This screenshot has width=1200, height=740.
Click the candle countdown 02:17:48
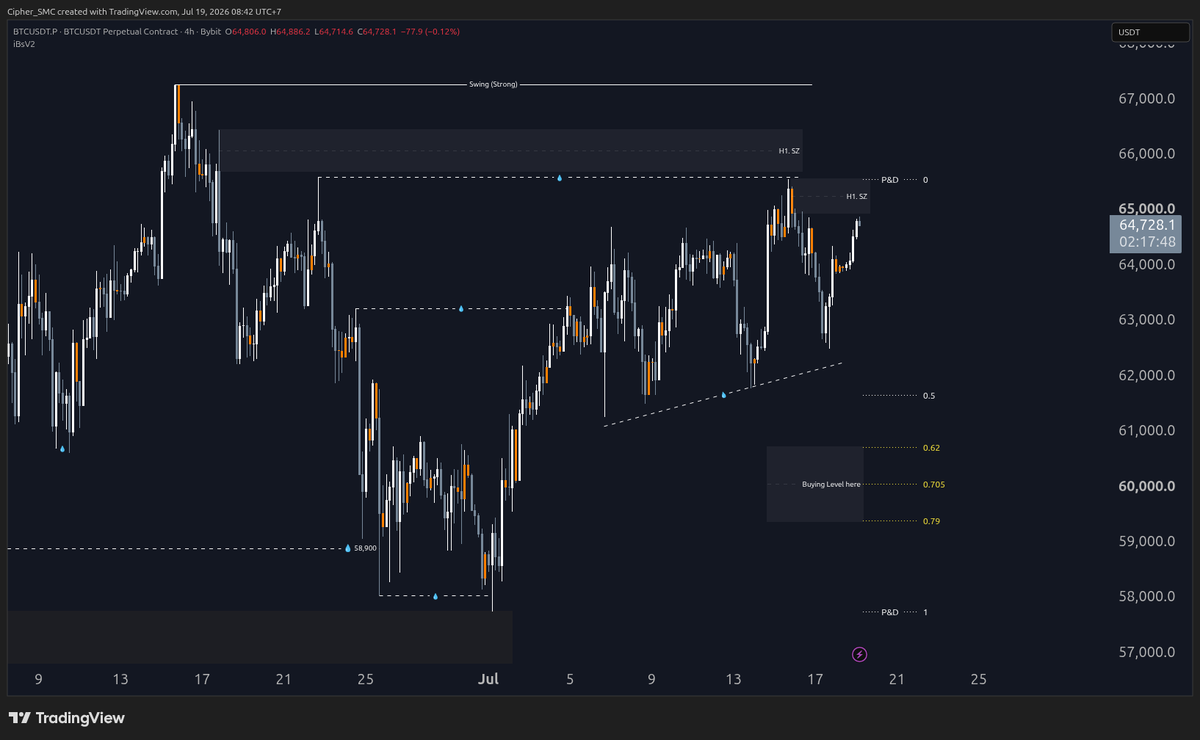click(x=1147, y=243)
